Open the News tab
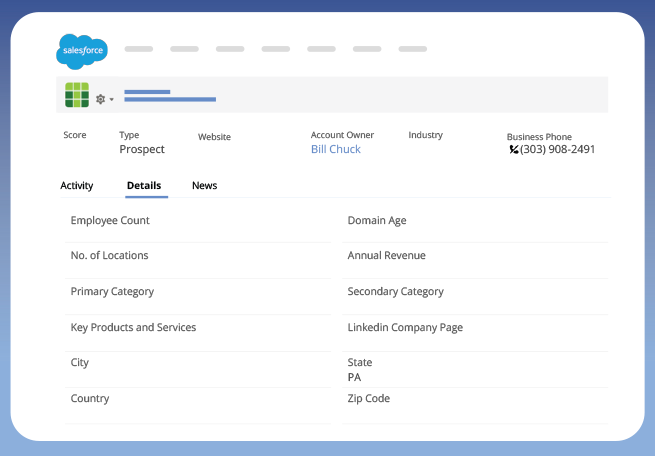The height and width of the screenshot is (456, 655). tap(204, 186)
